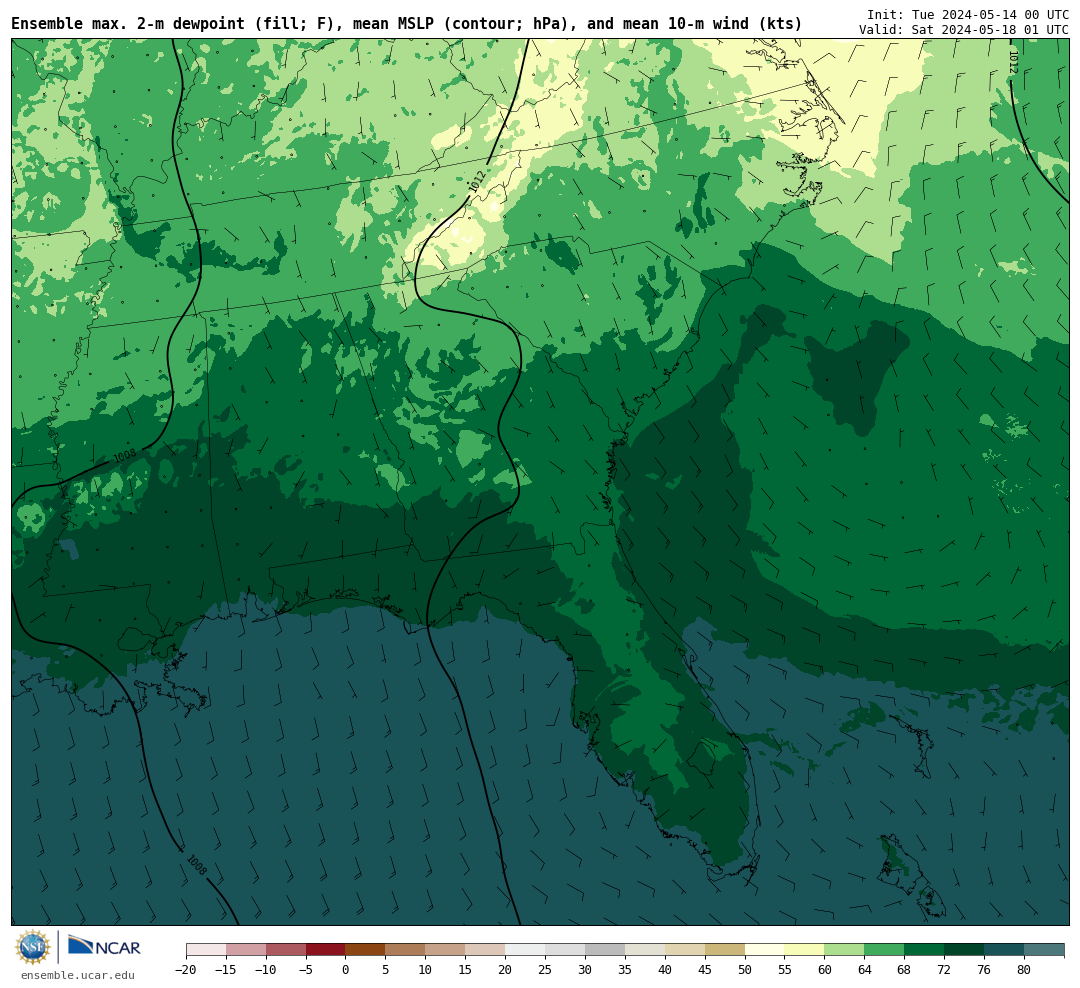Pick the 15 to 20 colorbar swatch

486,950
